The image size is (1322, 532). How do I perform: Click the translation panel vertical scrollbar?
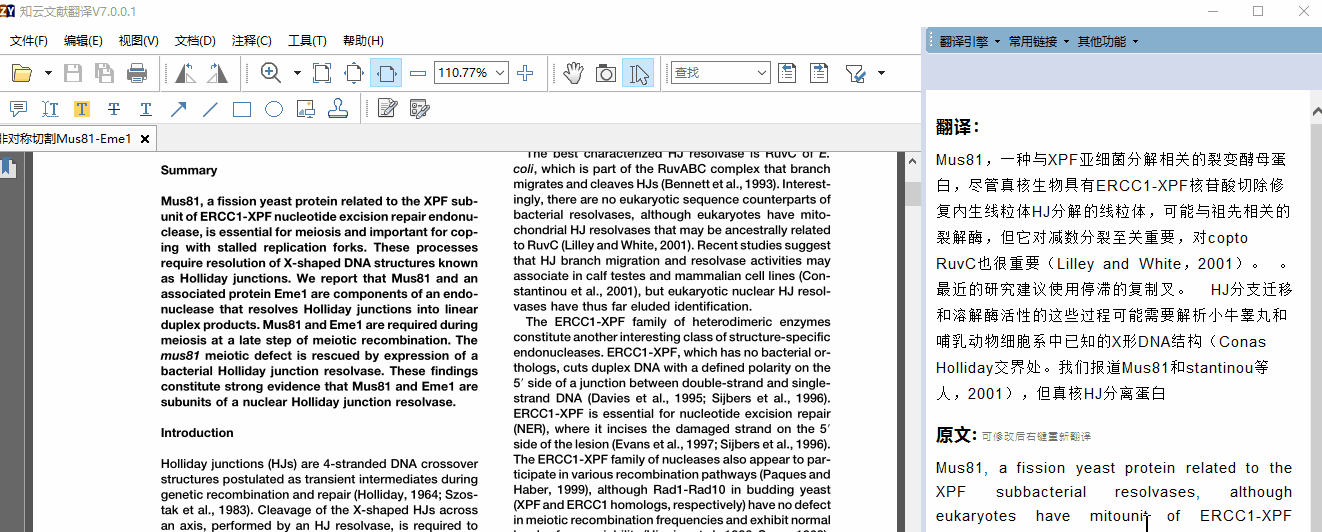pyautogui.click(x=1315, y=312)
